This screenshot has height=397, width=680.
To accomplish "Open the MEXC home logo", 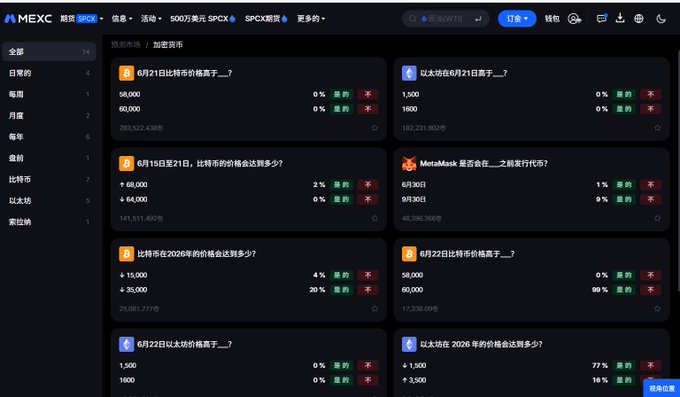I will (x=28, y=19).
